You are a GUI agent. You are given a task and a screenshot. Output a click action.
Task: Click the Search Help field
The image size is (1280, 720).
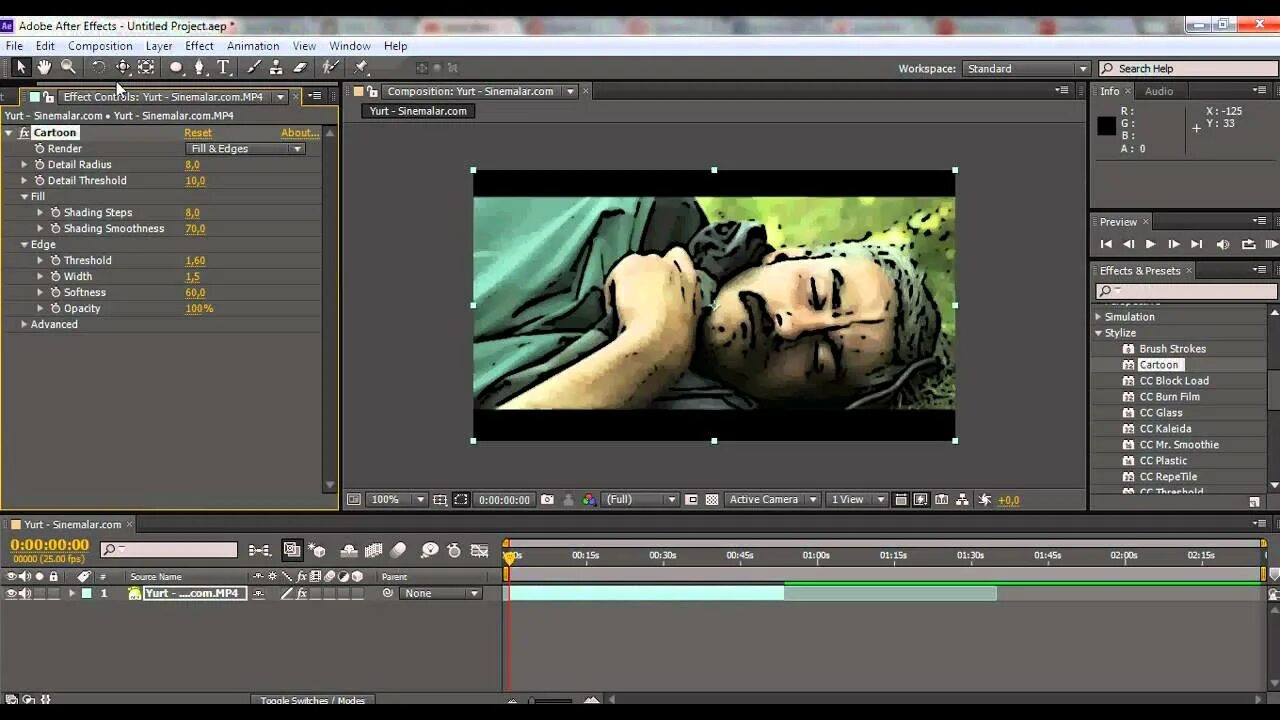1188,68
